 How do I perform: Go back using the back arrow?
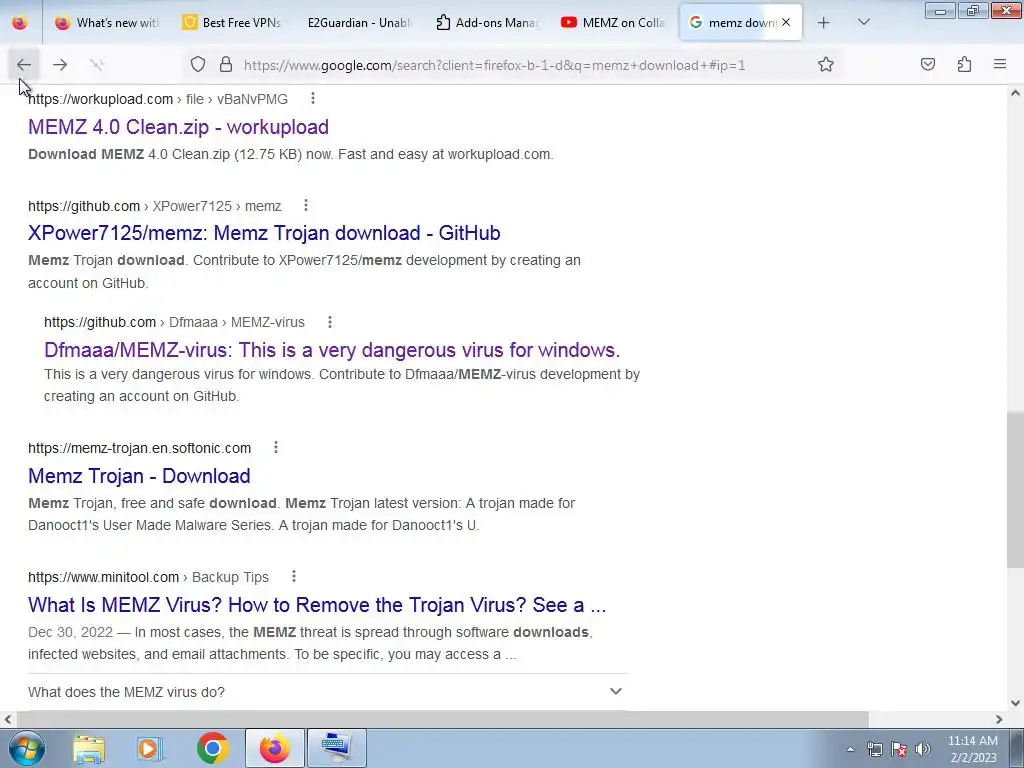pyautogui.click(x=24, y=65)
